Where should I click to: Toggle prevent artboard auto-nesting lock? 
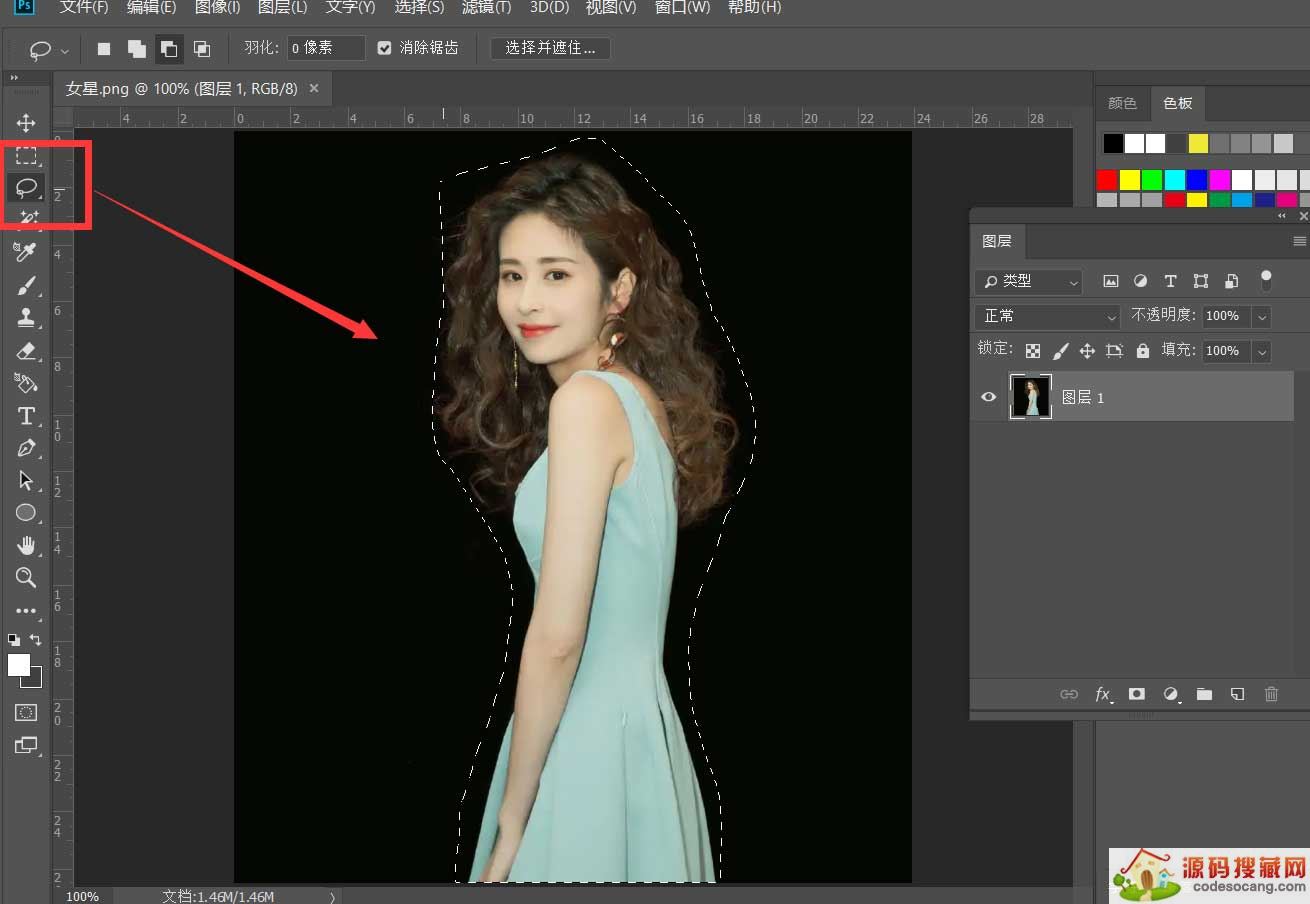(x=1115, y=350)
